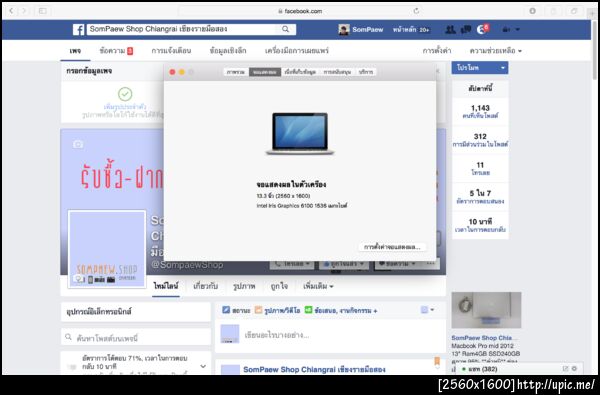
Task: Toggle the Safari sidebar button
Action: (42, 11)
